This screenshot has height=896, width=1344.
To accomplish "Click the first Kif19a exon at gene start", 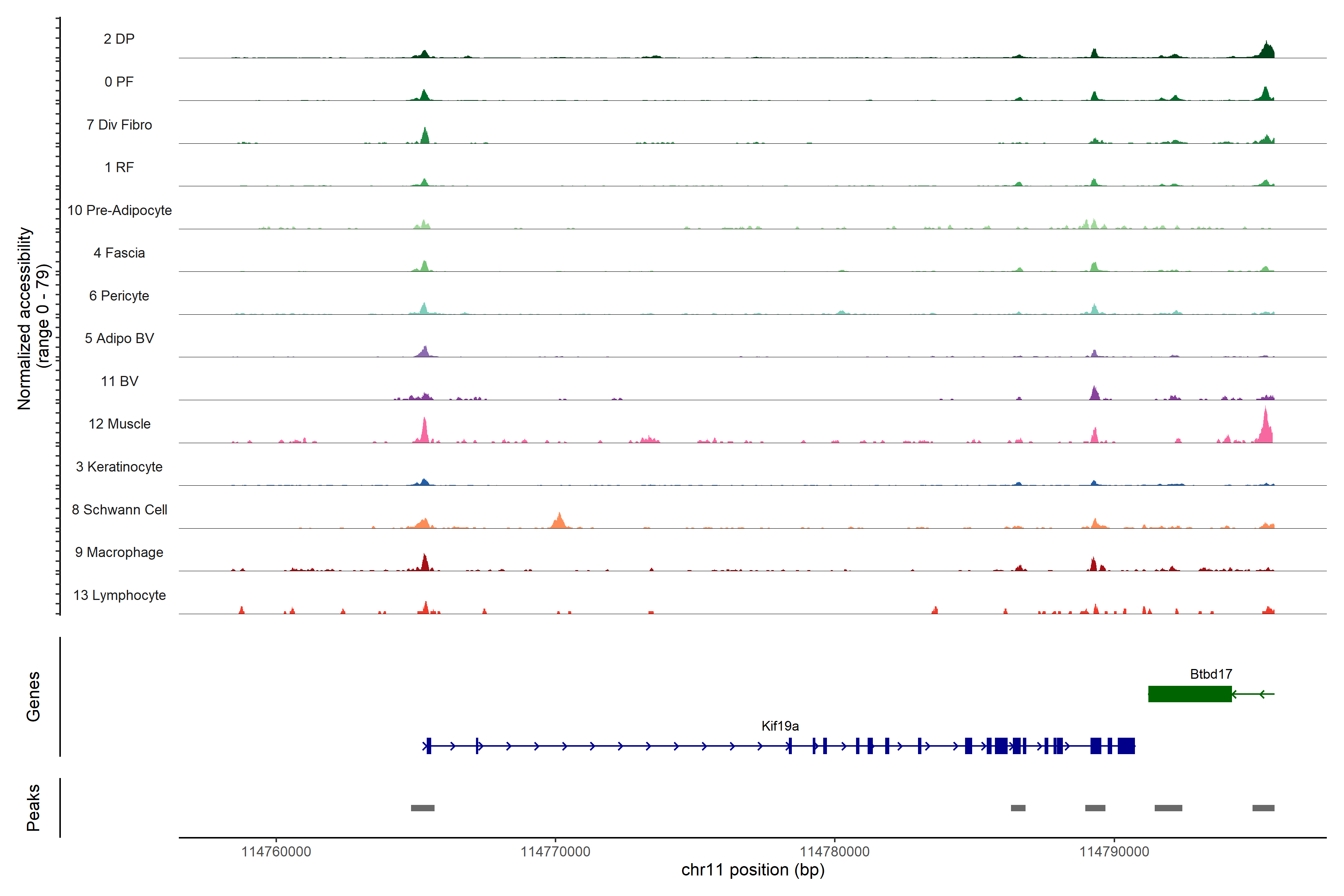I will click(x=429, y=746).
